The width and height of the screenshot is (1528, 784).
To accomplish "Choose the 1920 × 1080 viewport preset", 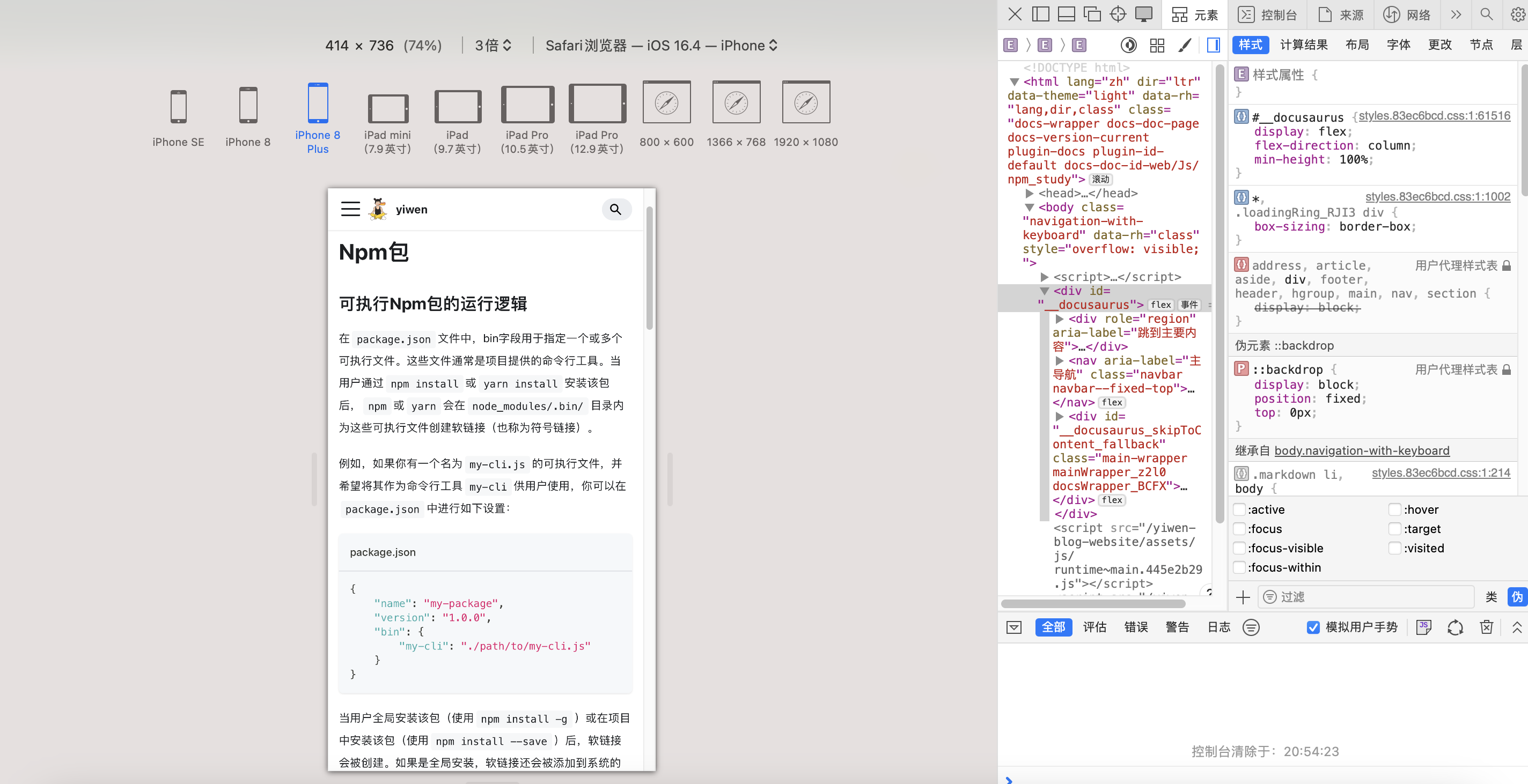I will [805, 114].
